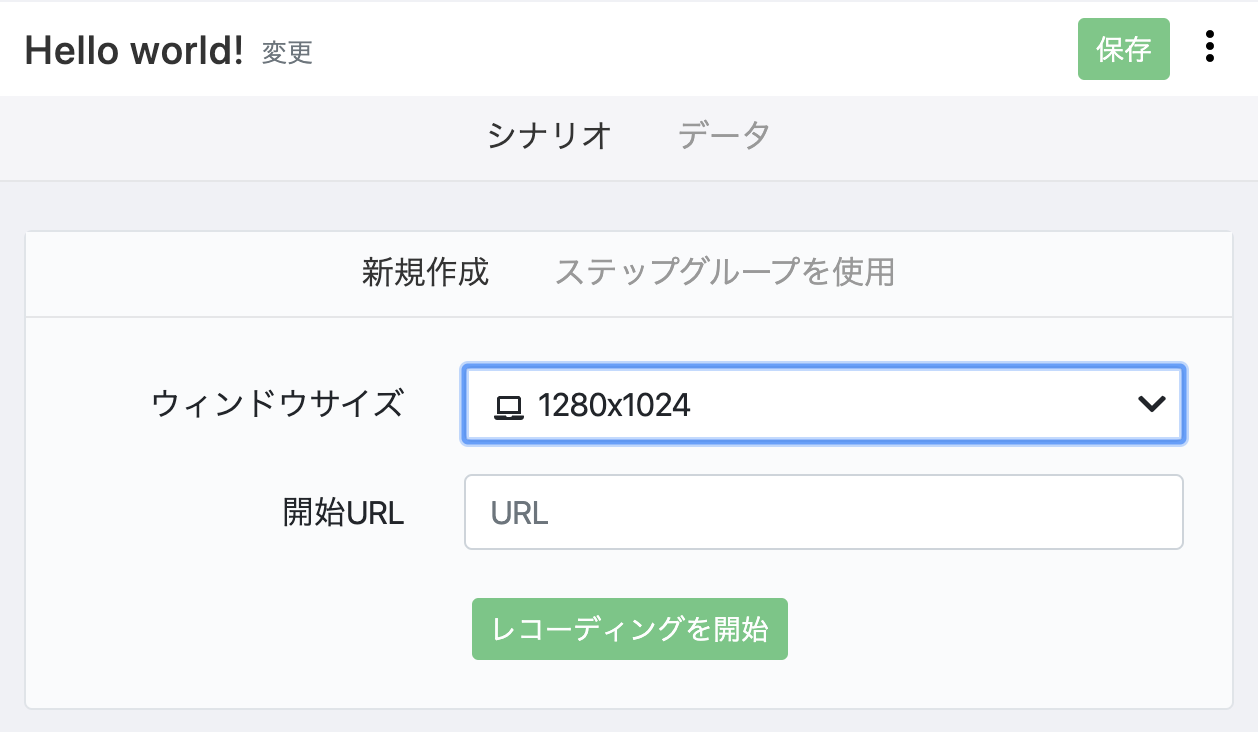
Task: Click empty space left of レコーディングを開始 button
Action: [x=250, y=630]
